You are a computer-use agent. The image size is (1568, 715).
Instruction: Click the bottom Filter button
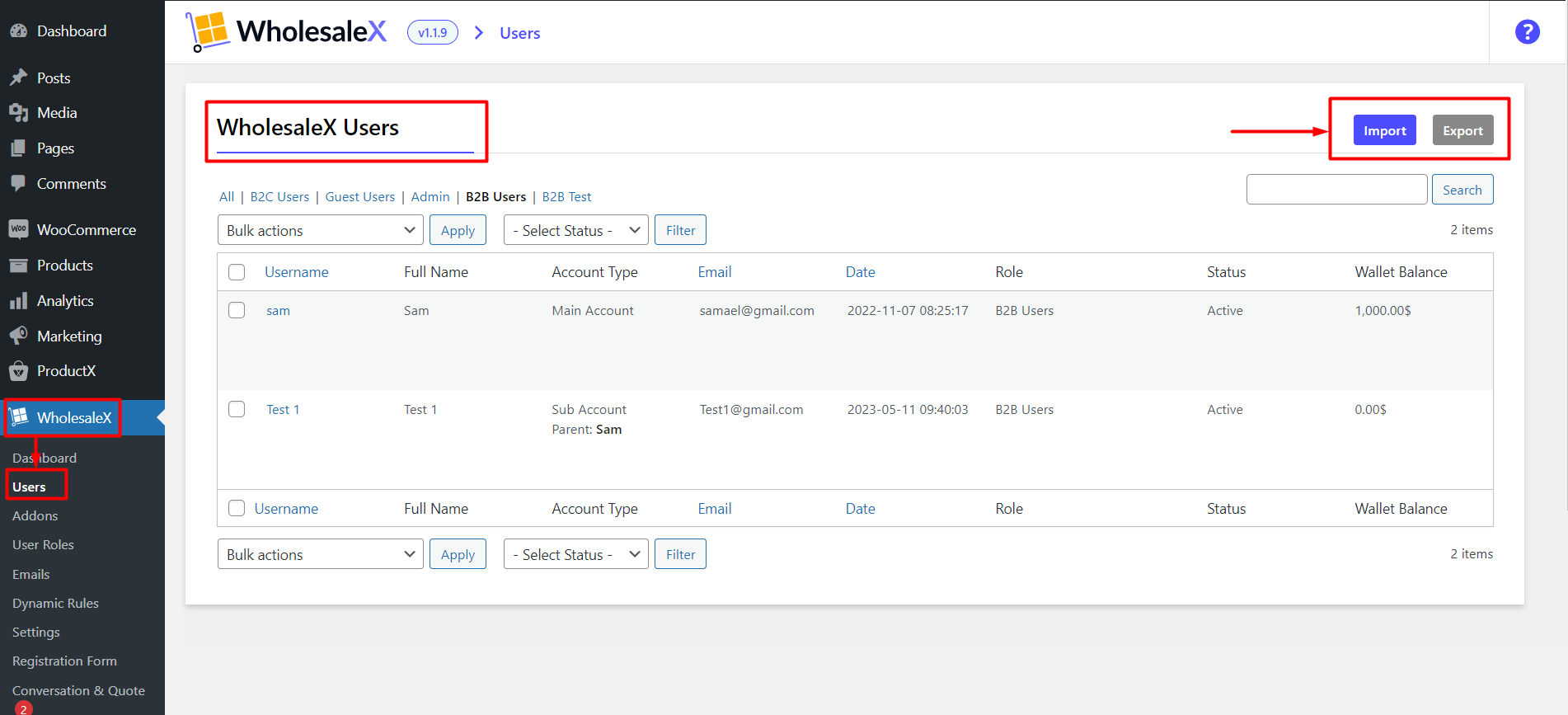[x=680, y=554]
